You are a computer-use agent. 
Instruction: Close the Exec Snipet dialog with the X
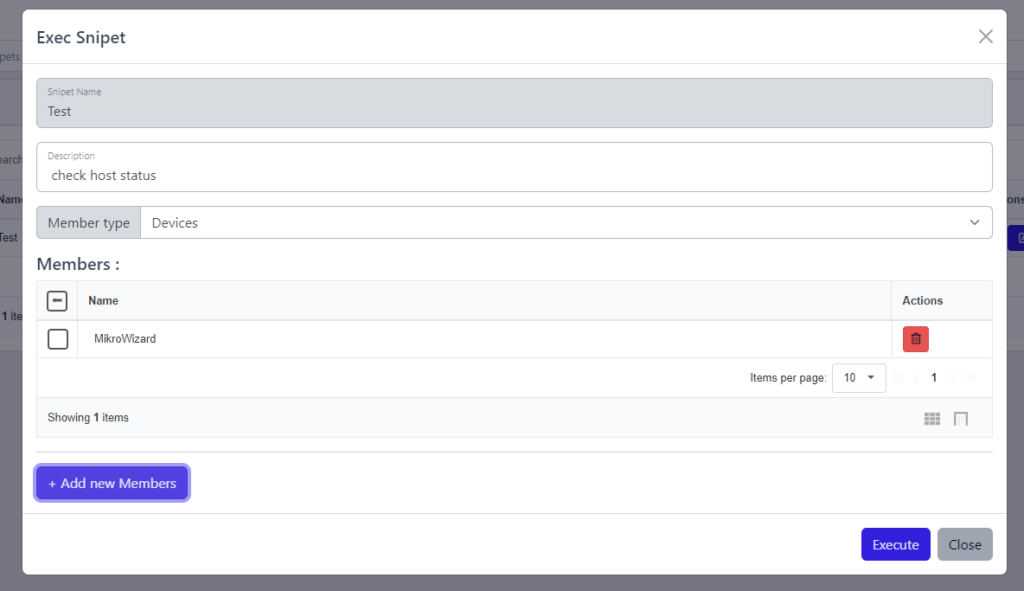coord(985,36)
